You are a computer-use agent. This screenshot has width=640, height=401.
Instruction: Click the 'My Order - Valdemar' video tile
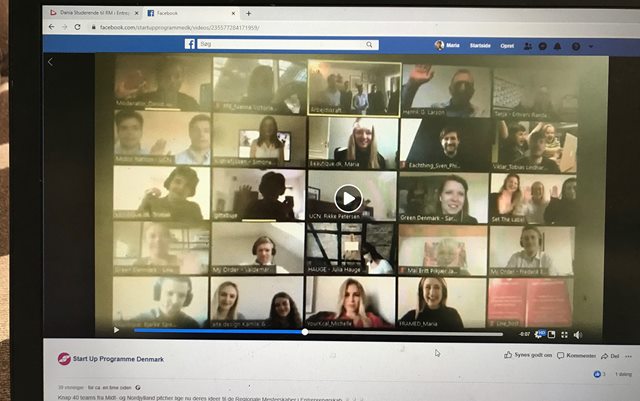click(x=258, y=248)
